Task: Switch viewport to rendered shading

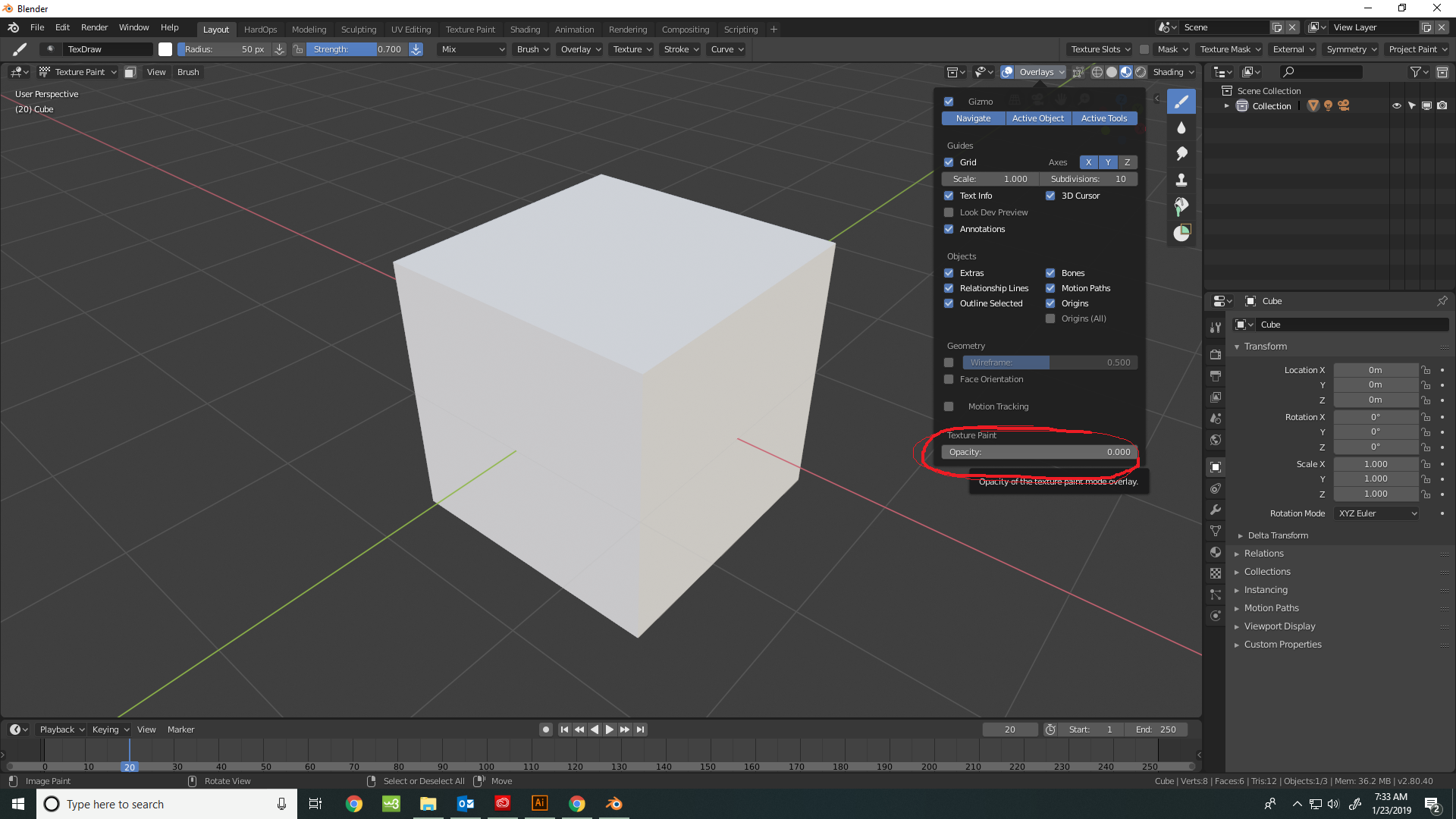Action: tap(1141, 72)
